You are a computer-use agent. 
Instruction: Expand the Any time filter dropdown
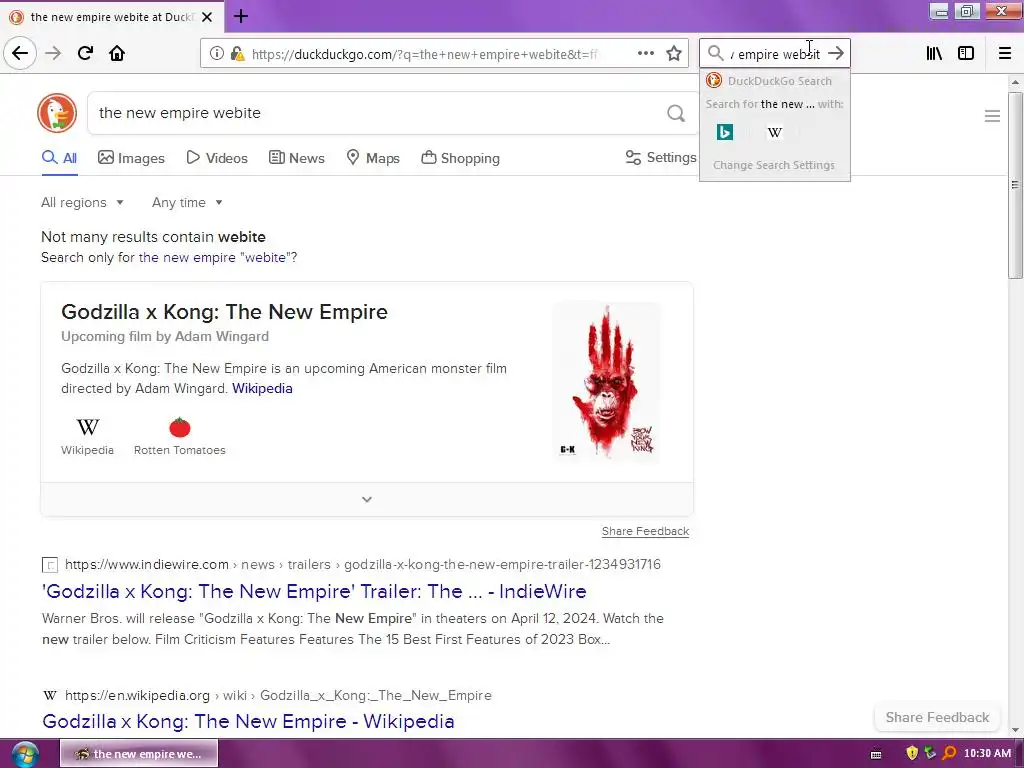[x=187, y=202]
